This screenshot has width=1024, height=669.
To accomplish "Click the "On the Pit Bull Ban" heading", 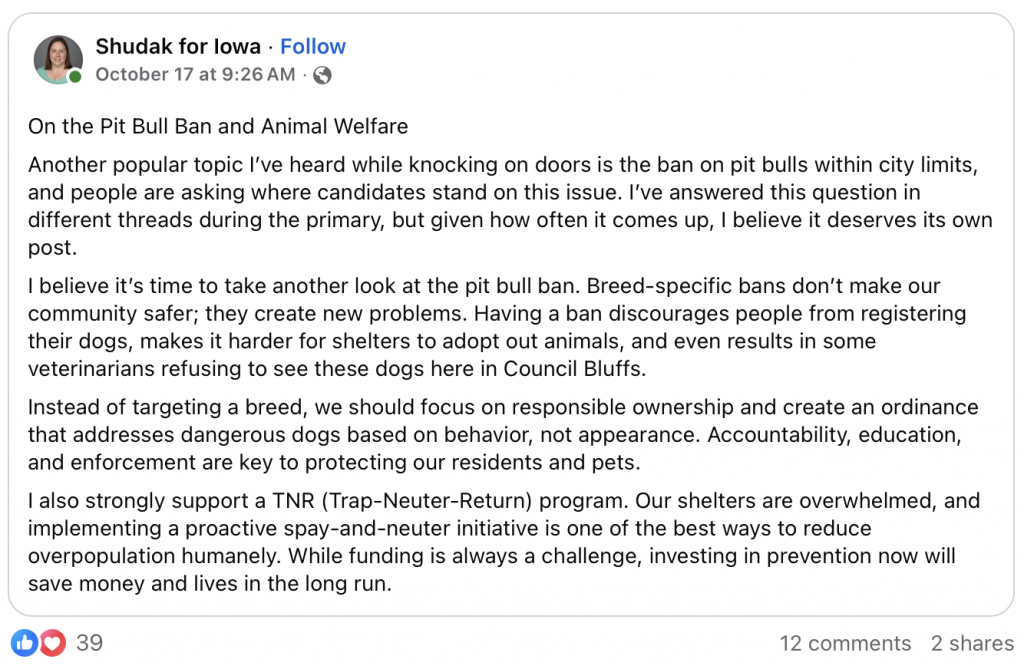I will pos(218,126).
